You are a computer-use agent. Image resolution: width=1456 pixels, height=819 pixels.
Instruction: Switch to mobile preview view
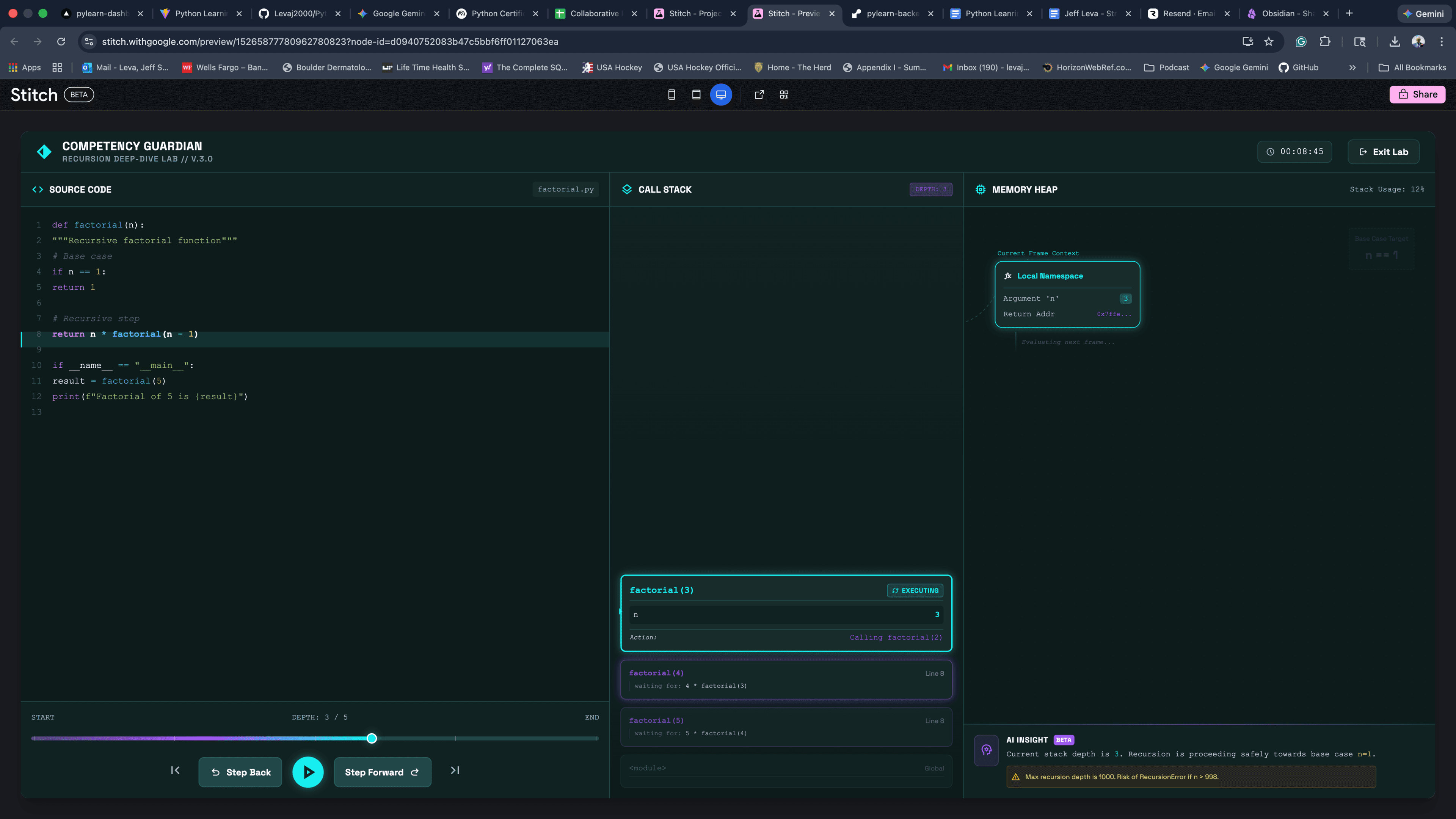click(672, 94)
